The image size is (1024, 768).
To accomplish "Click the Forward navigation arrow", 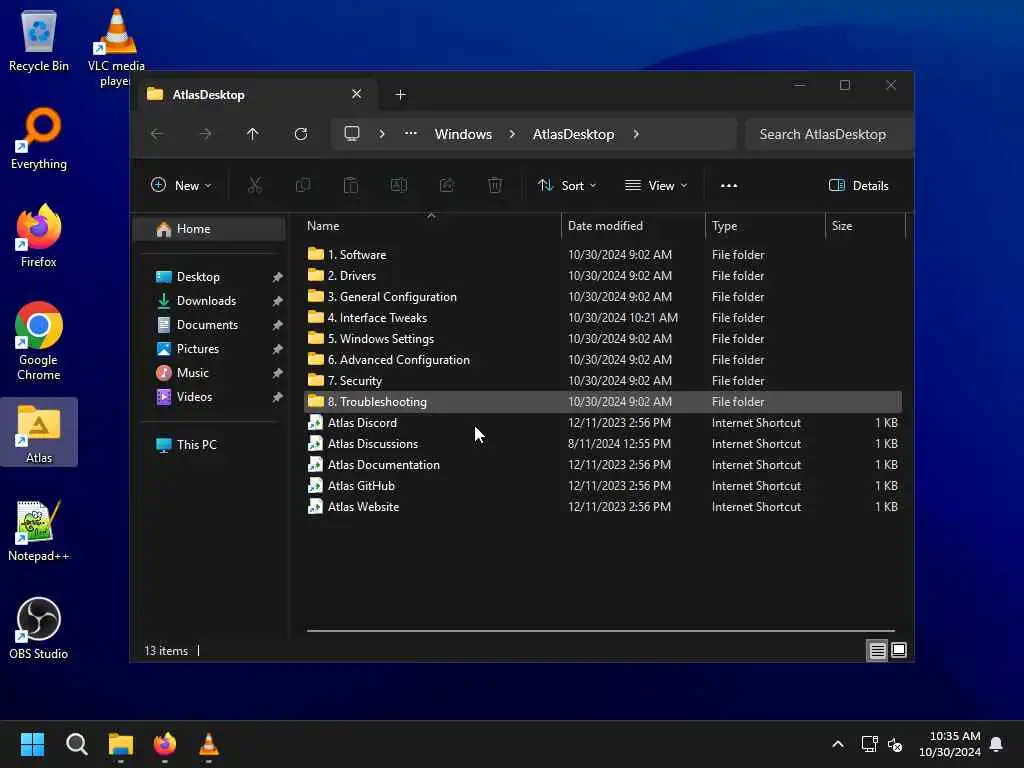I will coord(205,134).
